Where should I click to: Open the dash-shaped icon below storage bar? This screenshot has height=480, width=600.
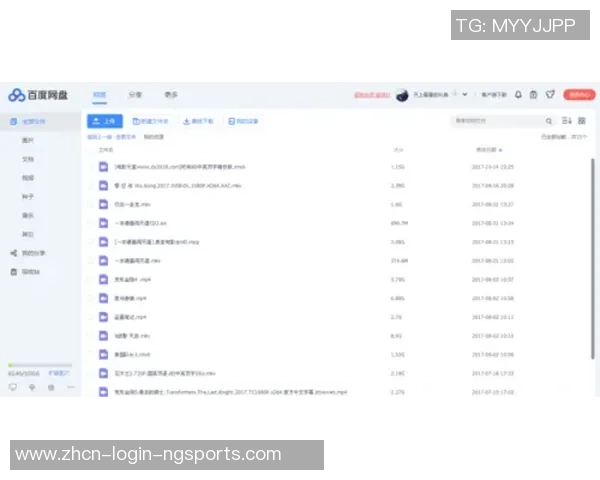[70, 387]
